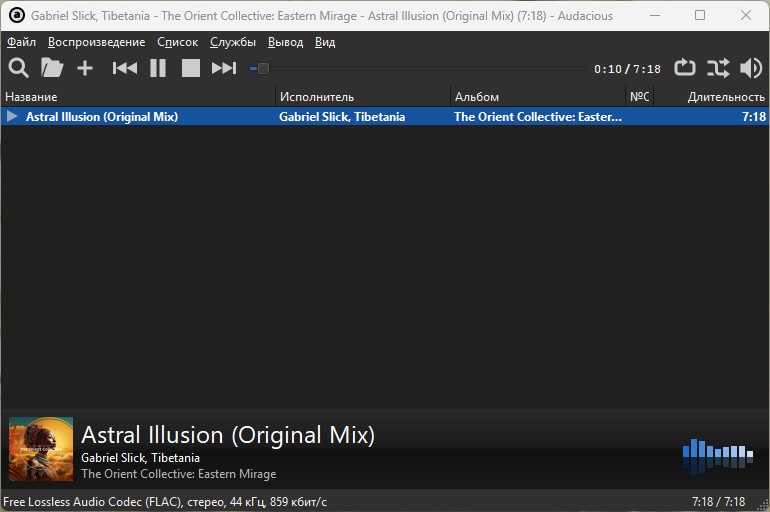This screenshot has width=770, height=512.
Task: Toggle shuffle mode
Action: click(x=718, y=68)
